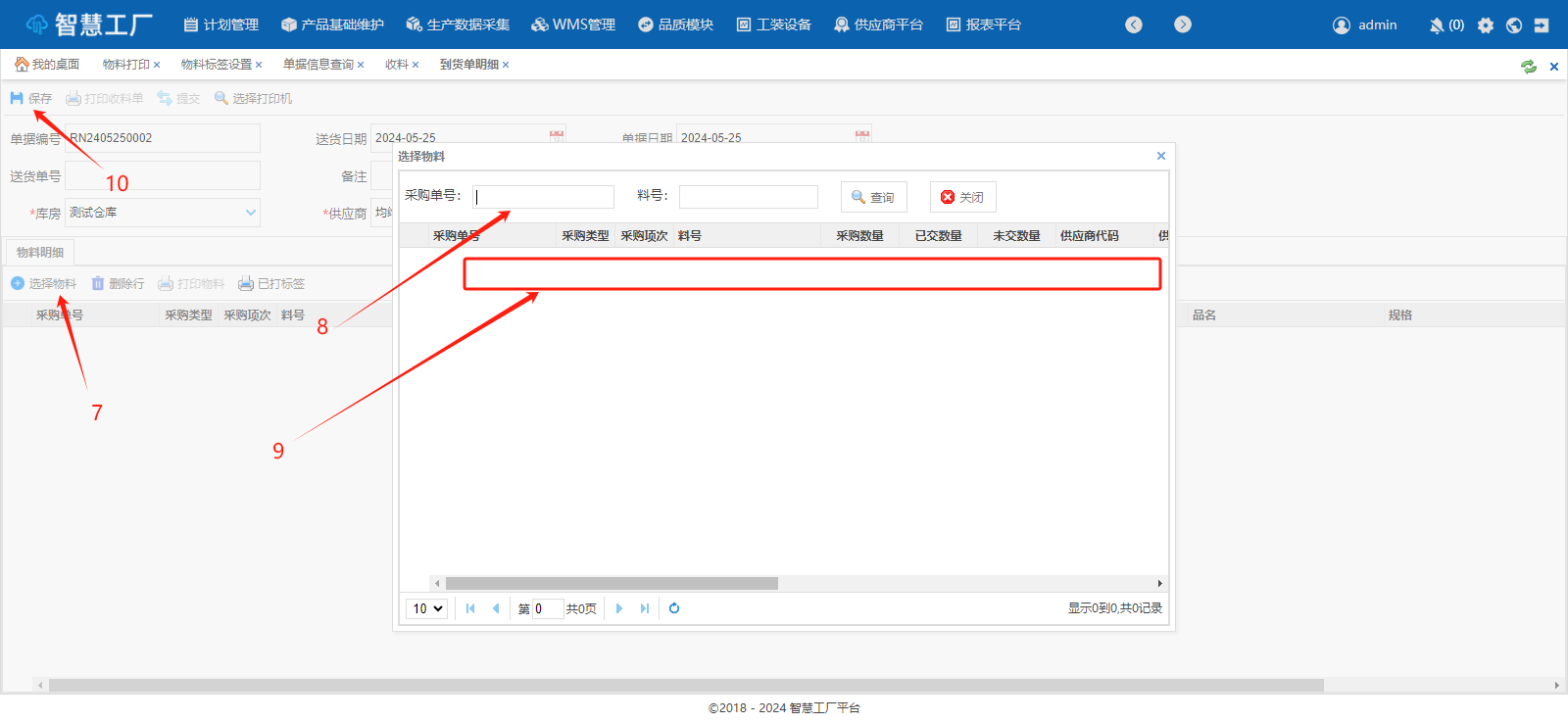The image size is (1568, 724).
Task: Click the reload icon in dialog pager
Action: tap(674, 608)
